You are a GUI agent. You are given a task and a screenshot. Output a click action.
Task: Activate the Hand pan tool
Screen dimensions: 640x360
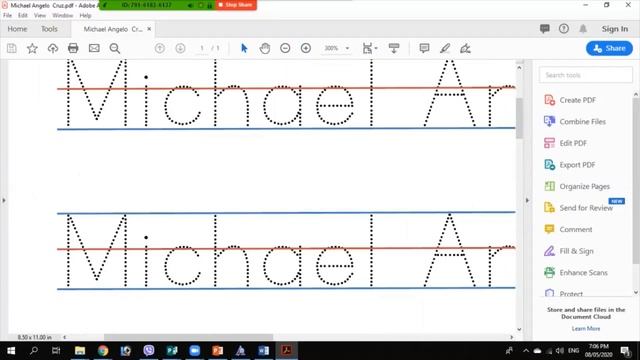coord(265,48)
